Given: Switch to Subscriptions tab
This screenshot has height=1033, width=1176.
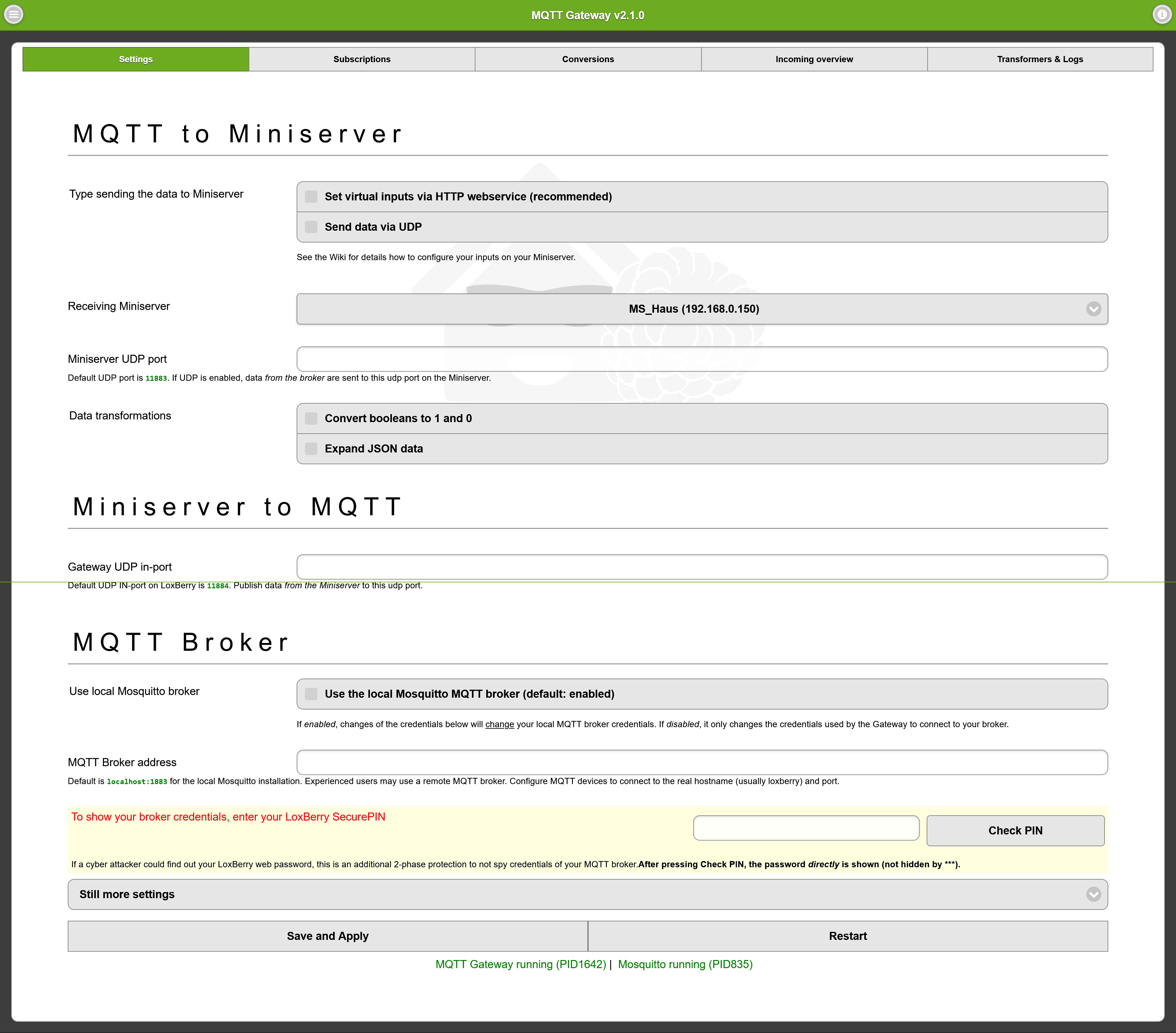Looking at the screenshot, I should (x=362, y=59).
